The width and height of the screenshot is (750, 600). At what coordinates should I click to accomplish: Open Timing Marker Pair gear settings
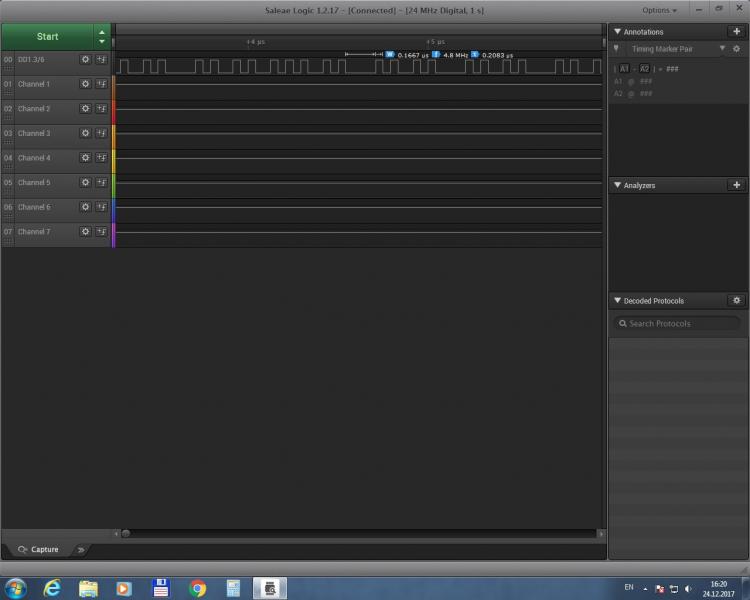(737, 49)
